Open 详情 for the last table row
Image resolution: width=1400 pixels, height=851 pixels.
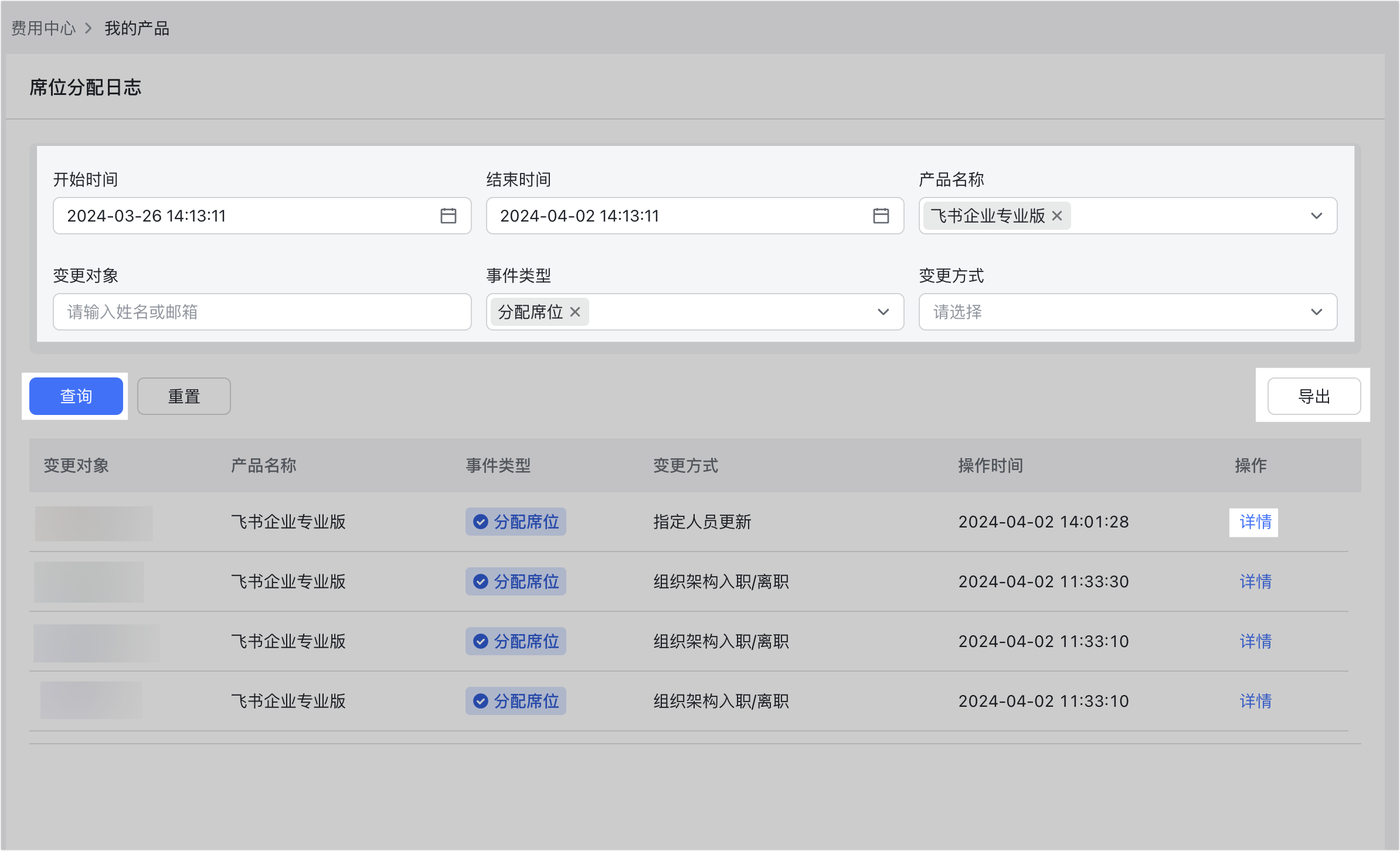point(1255,701)
